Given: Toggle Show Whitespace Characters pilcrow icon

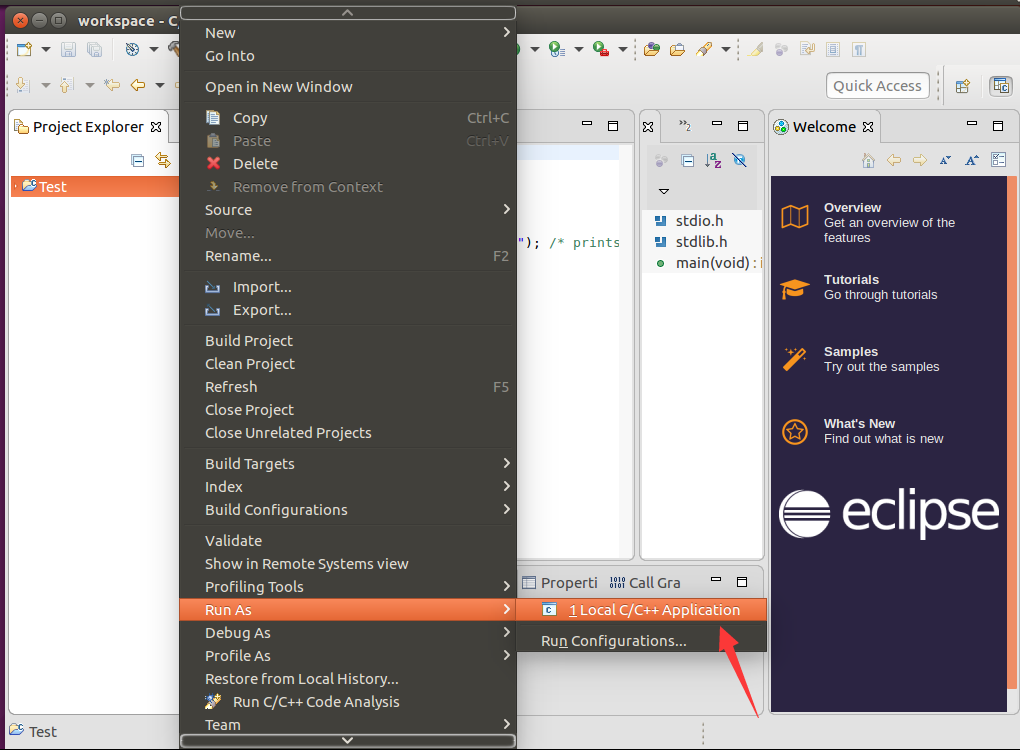Looking at the screenshot, I should click(859, 49).
